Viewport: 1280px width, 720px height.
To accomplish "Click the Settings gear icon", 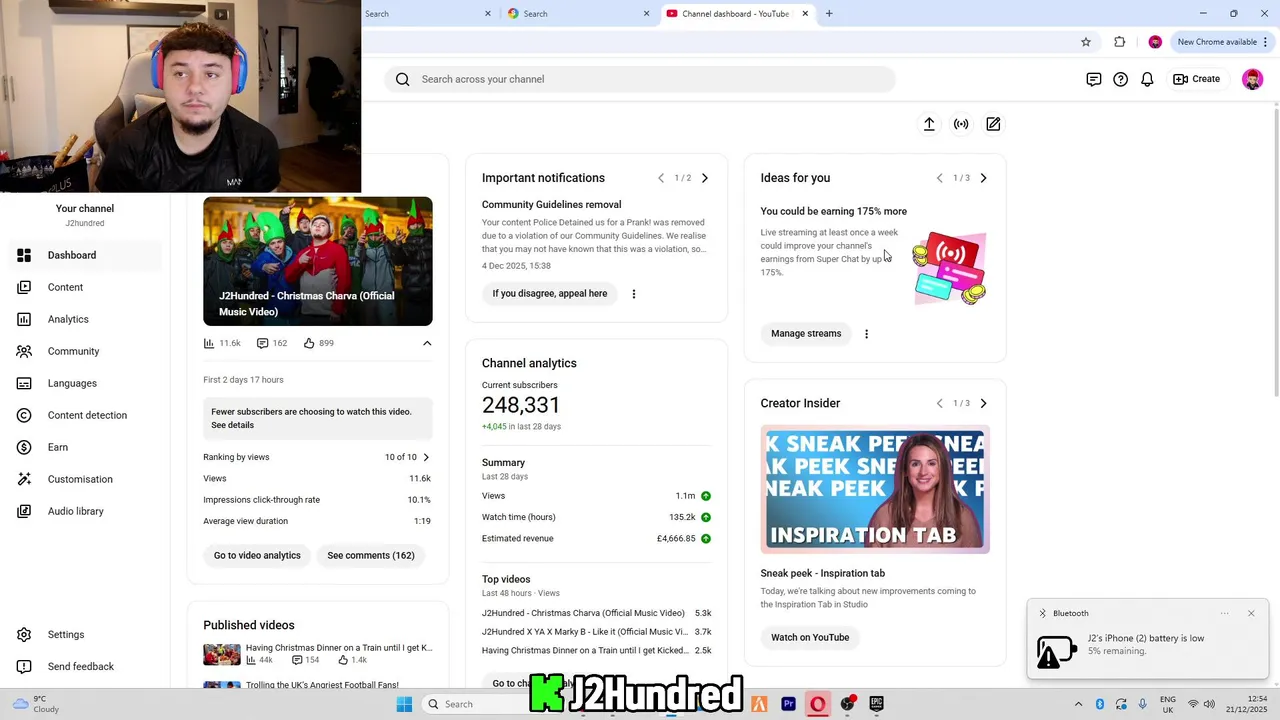I will [x=25, y=634].
